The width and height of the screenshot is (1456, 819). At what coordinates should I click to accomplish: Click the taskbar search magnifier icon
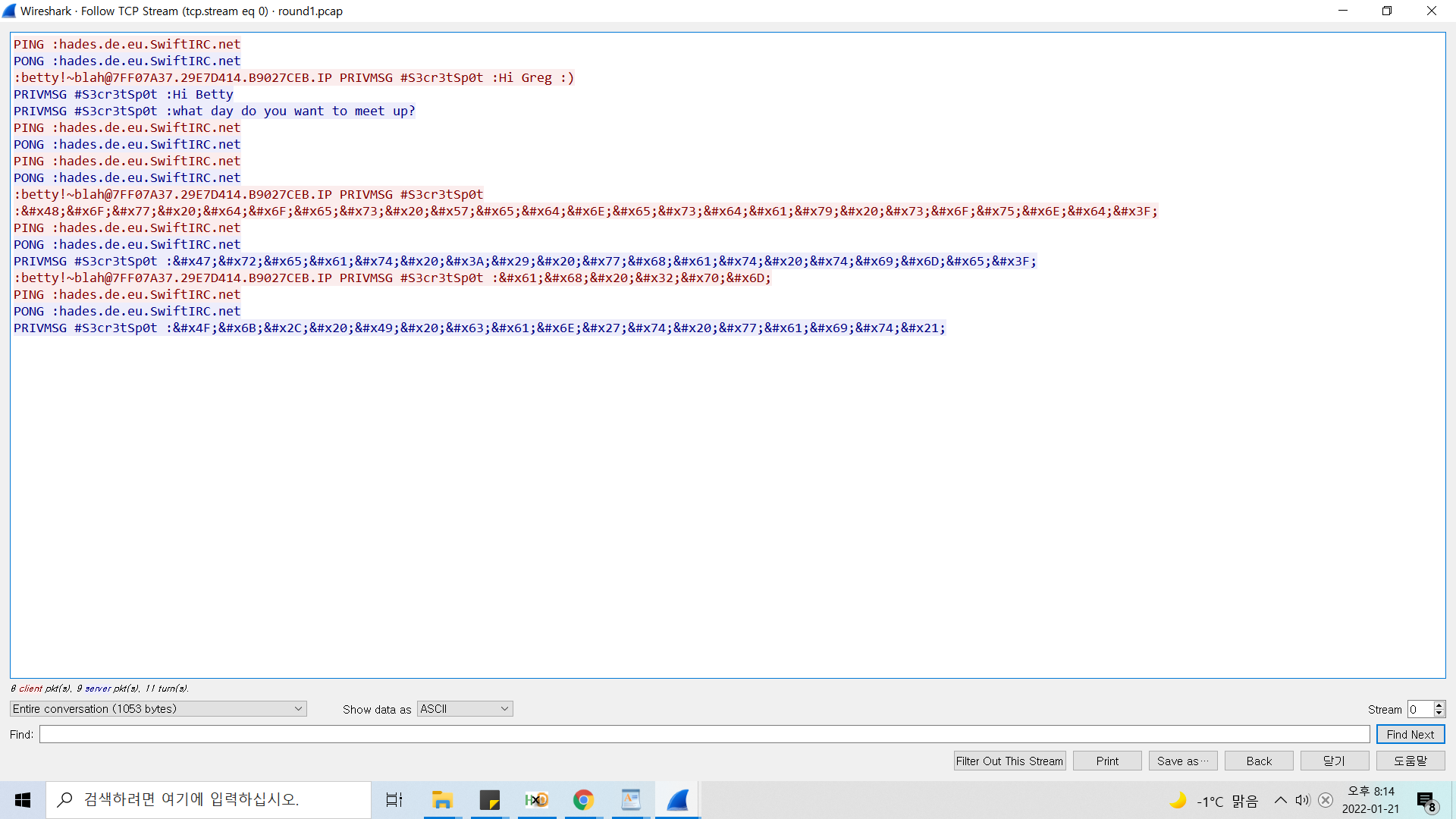click(x=65, y=799)
